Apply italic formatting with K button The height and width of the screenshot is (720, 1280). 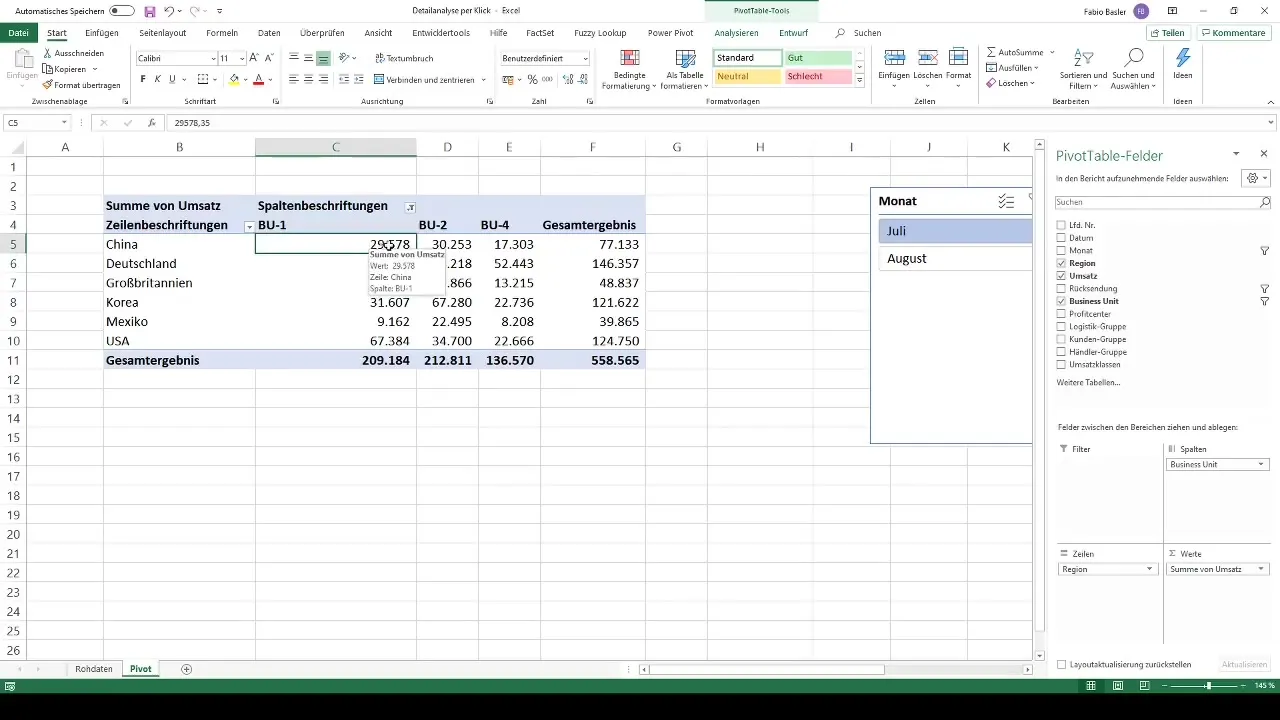tap(157, 79)
